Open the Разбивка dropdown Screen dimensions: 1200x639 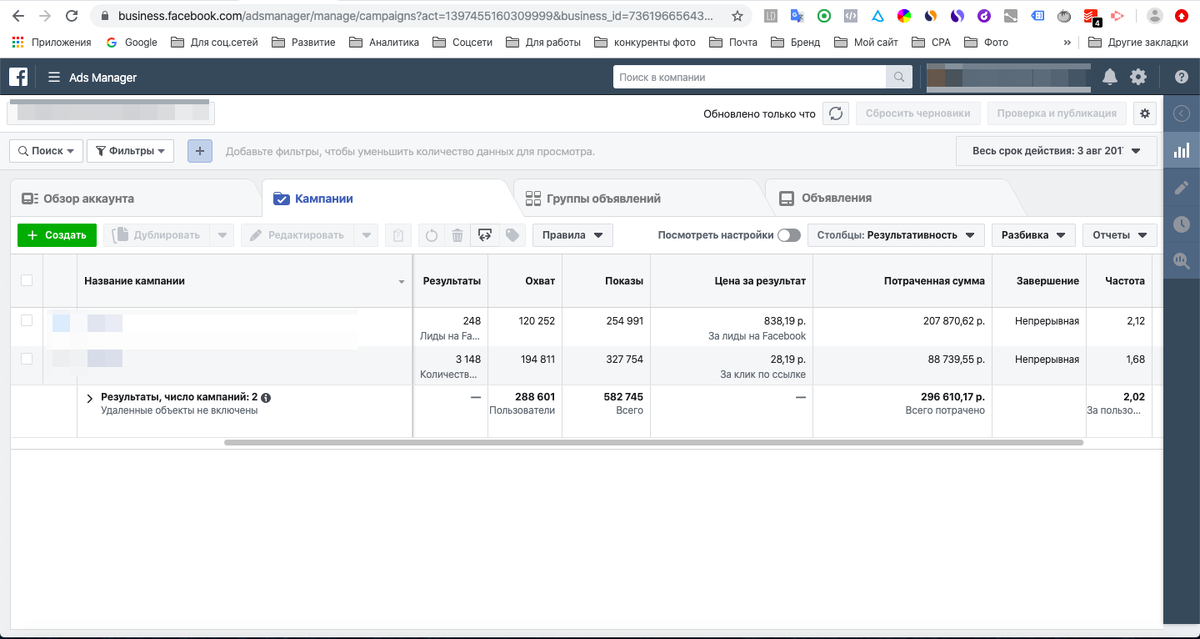point(1033,235)
